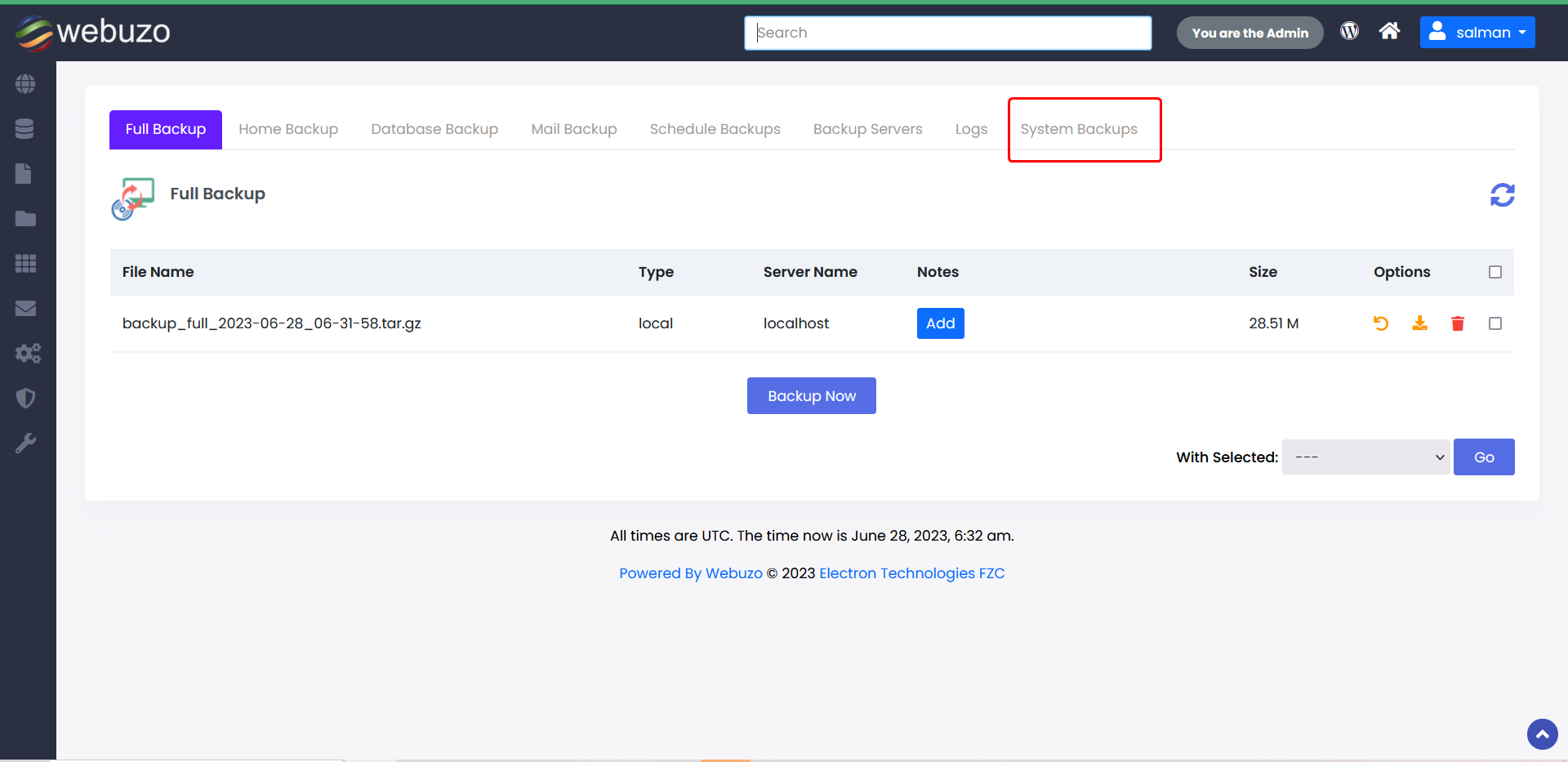1568x762 pixels.
Task: Expand the salman user dropdown
Action: (1477, 33)
